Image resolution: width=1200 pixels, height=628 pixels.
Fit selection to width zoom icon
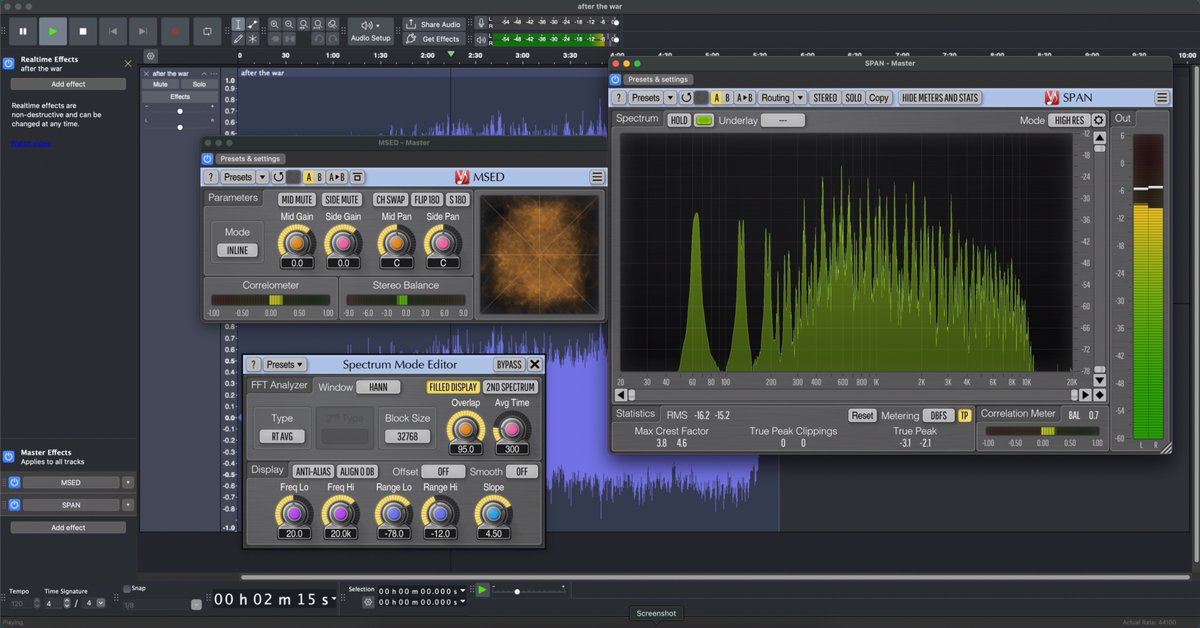[x=304, y=24]
